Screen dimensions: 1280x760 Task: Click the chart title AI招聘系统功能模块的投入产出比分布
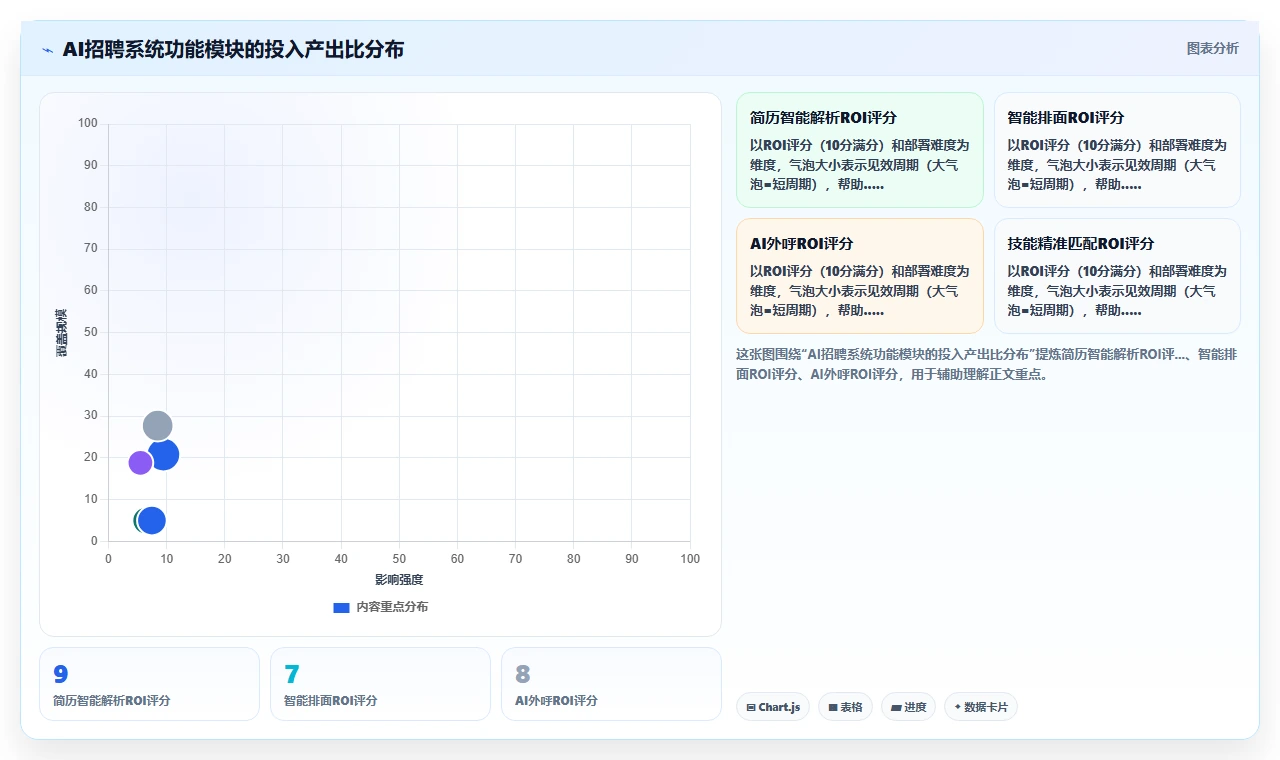[233, 49]
